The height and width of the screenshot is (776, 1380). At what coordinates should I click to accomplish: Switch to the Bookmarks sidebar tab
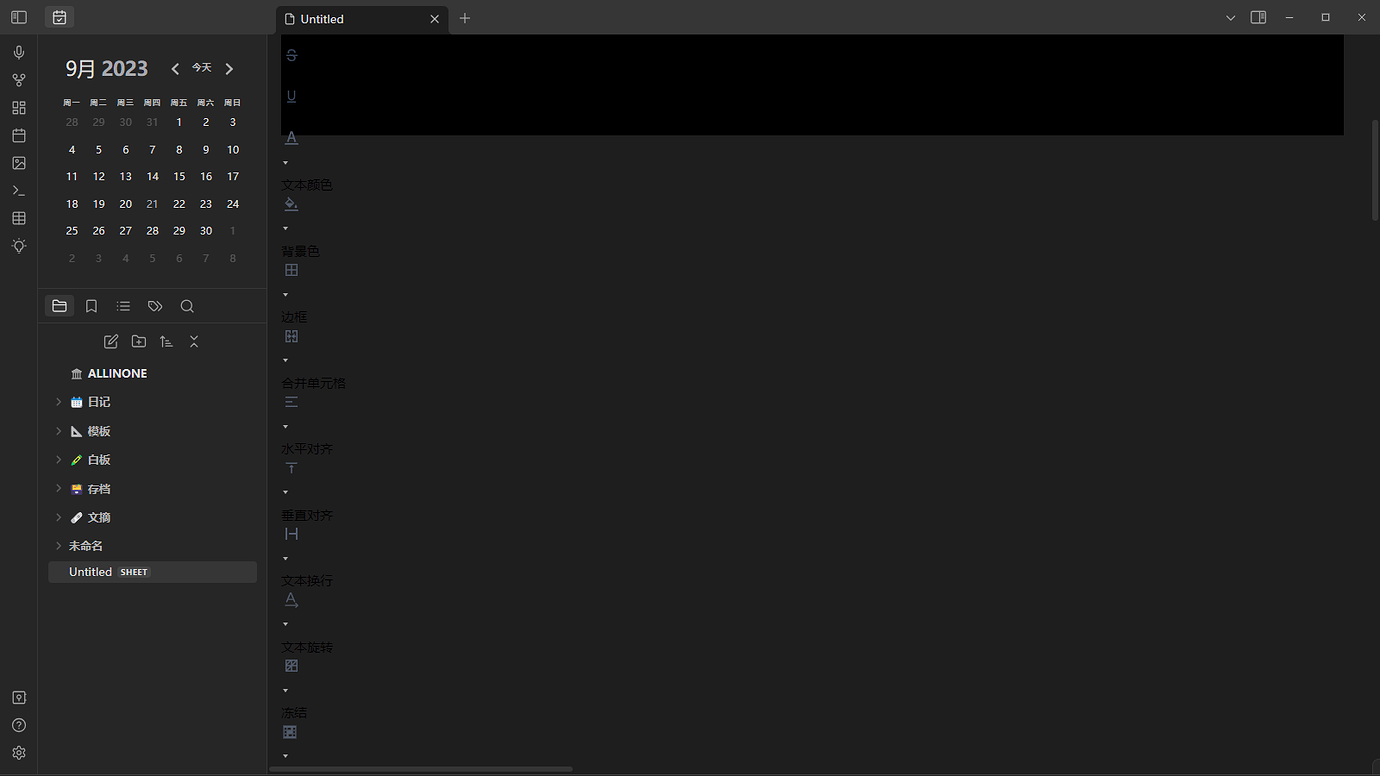coord(91,306)
